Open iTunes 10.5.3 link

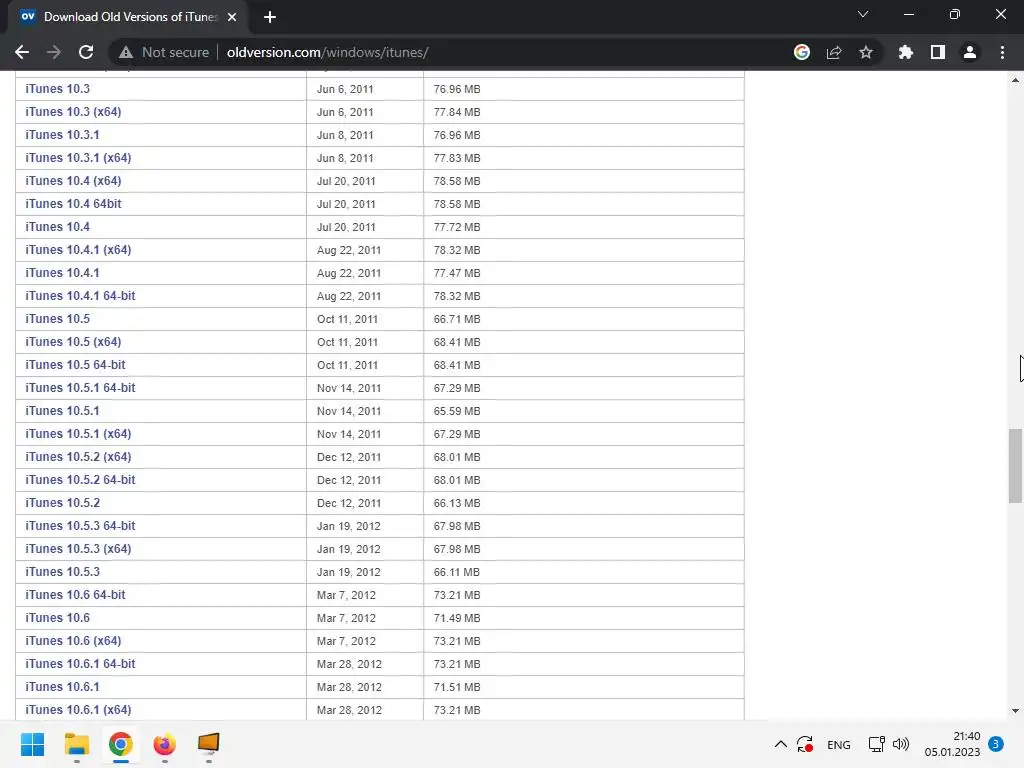click(x=63, y=571)
